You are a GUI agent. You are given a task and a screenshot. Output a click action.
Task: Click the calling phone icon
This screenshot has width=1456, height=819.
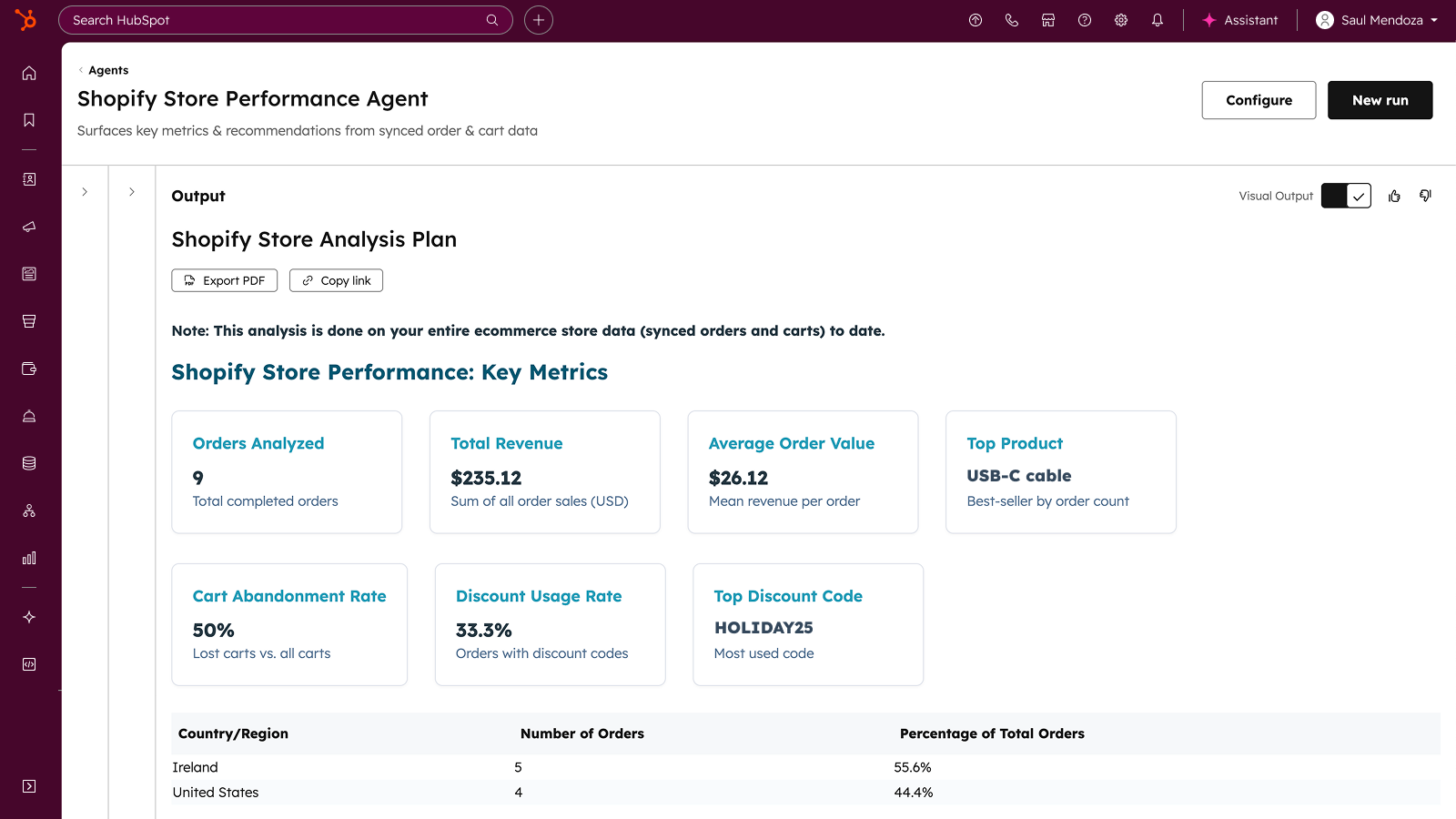1012,20
